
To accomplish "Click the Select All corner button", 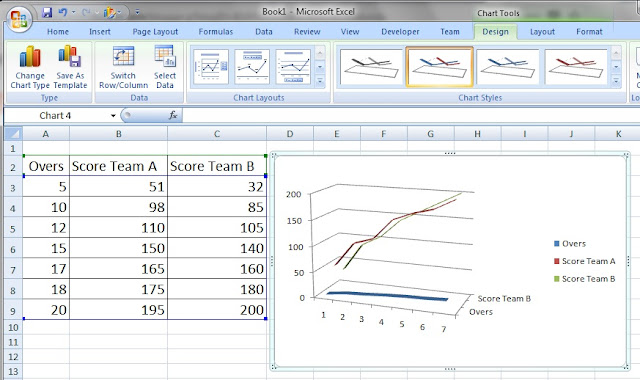I will [13, 133].
